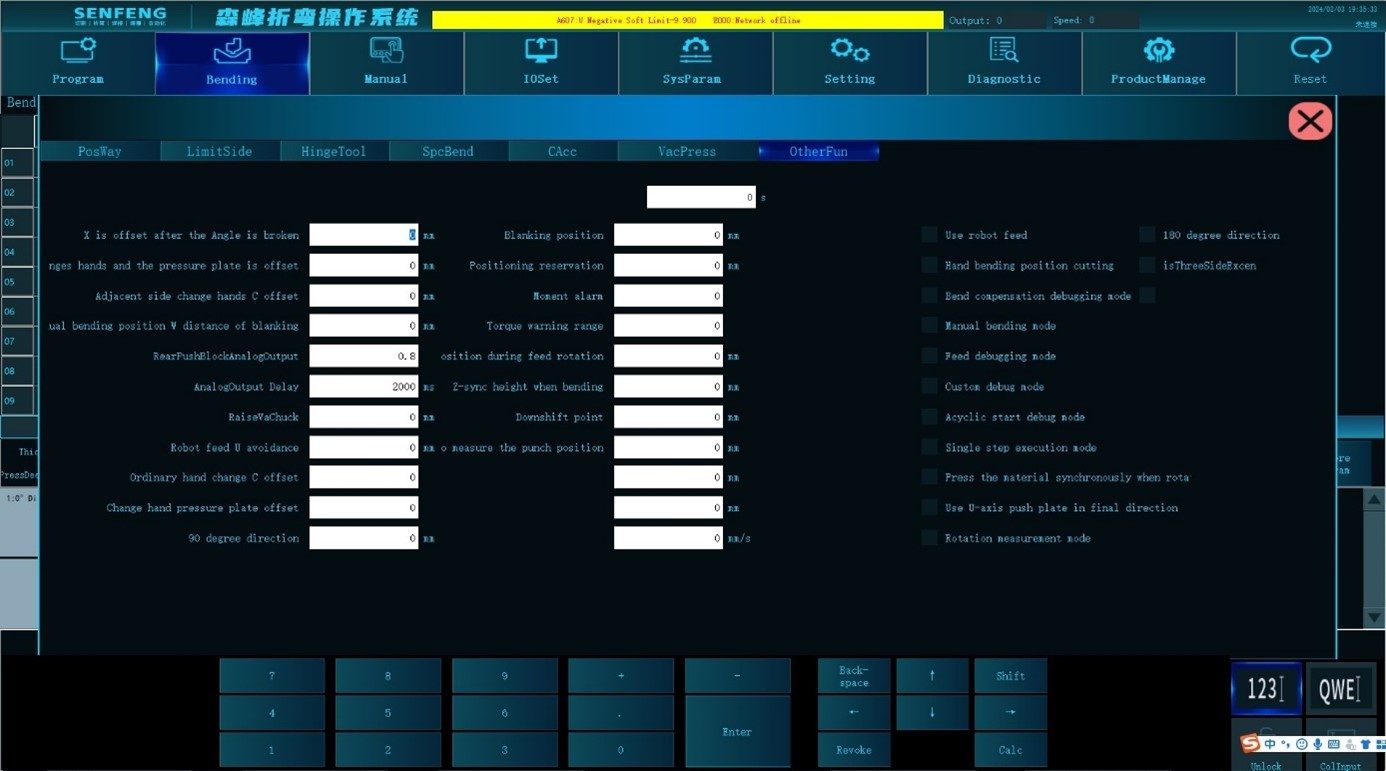Select the Manual mode icon
This screenshot has width=1386, height=771.
pyautogui.click(x=386, y=50)
